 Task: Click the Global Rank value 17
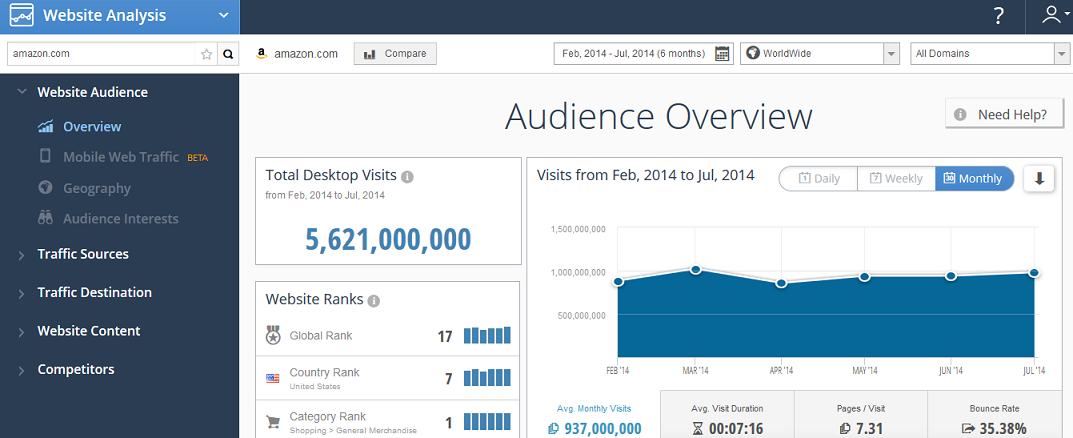click(x=445, y=337)
